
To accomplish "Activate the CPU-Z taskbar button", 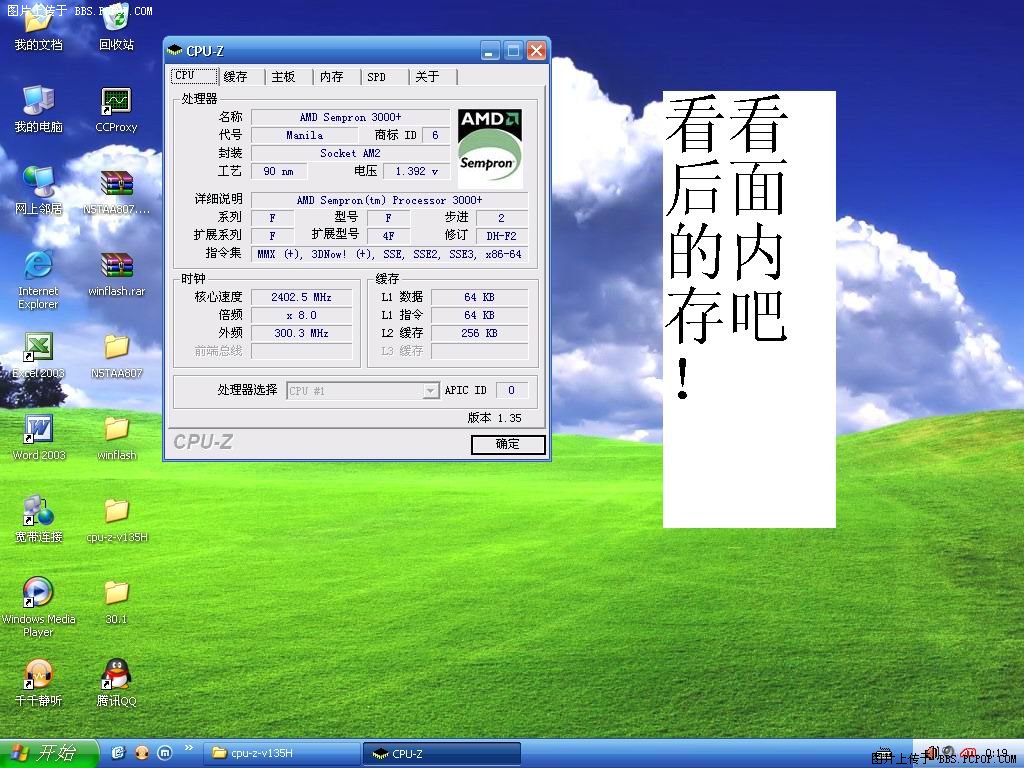I will coord(441,754).
